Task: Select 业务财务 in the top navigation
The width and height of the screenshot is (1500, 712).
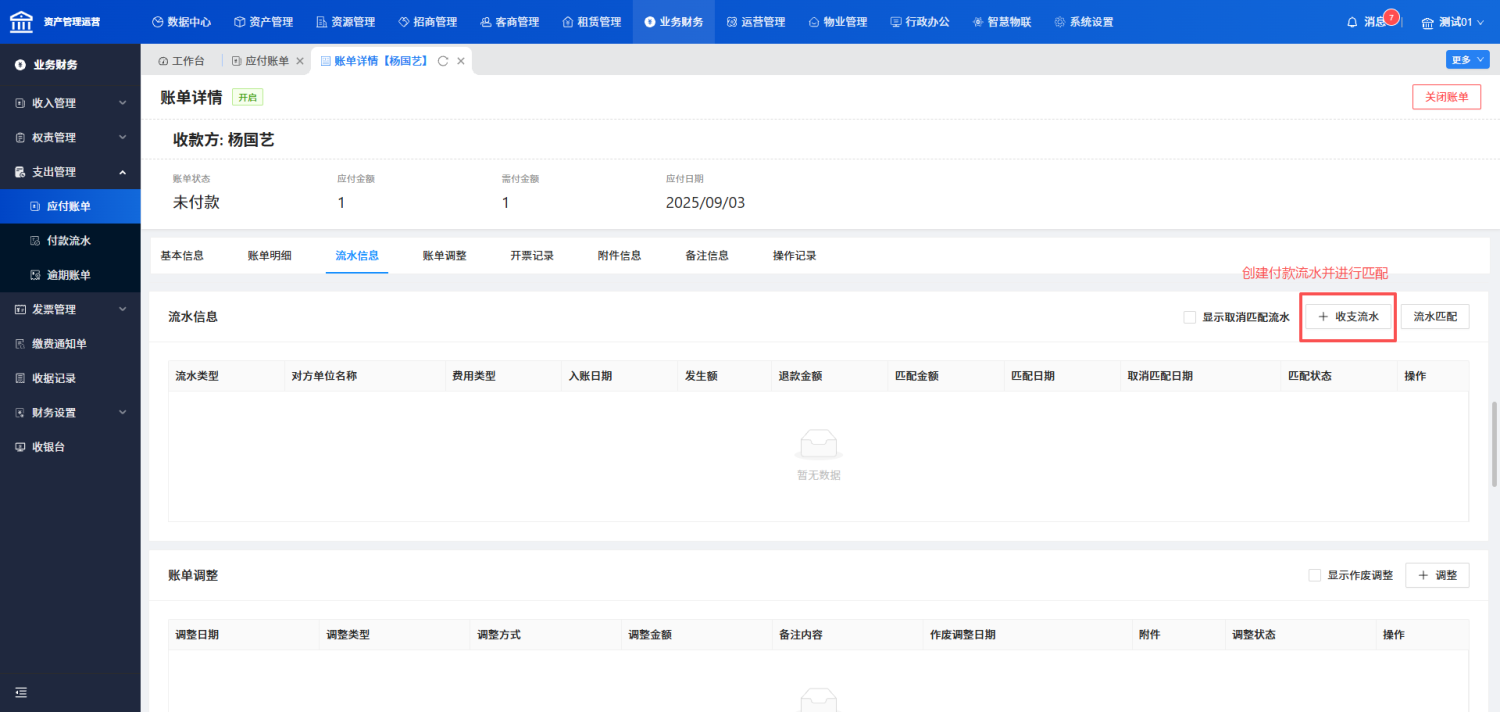Action: [674, 22]
